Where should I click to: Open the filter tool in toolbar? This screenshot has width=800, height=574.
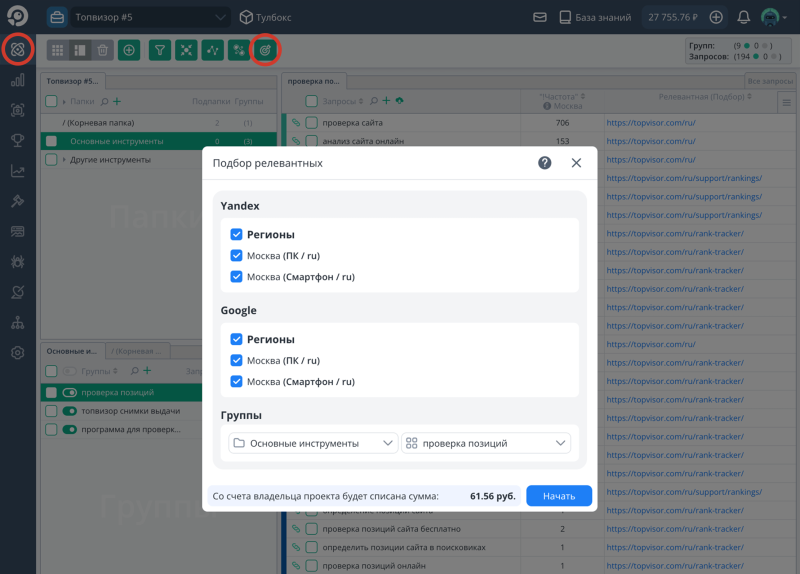(x=159, y=49)
